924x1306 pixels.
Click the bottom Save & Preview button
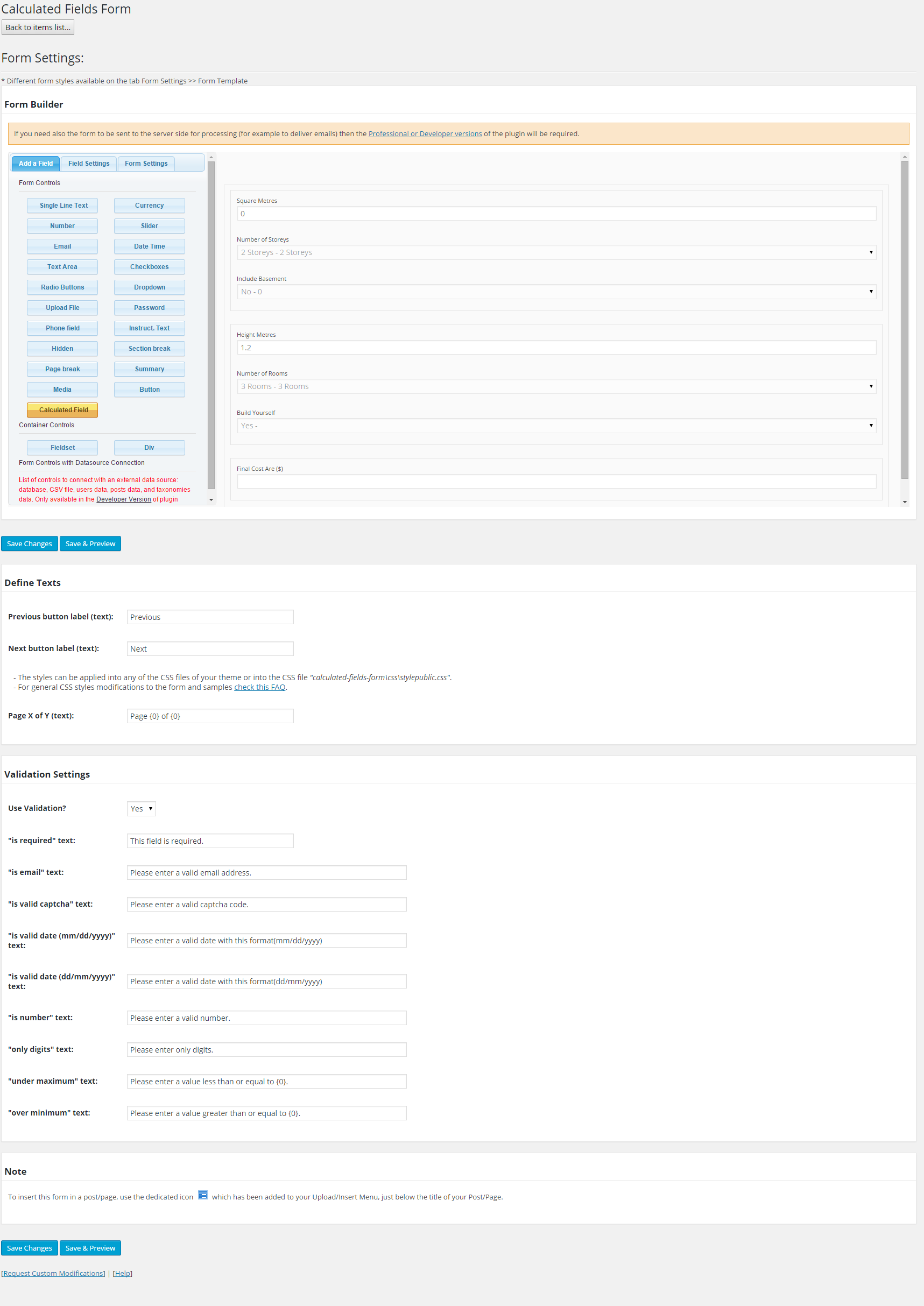point(90,1248)
